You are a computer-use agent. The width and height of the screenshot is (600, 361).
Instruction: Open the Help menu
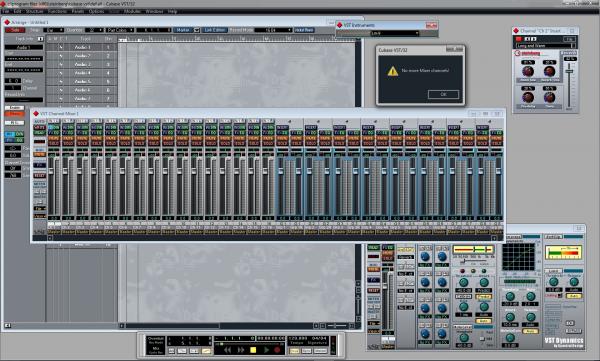pos(172,11)
